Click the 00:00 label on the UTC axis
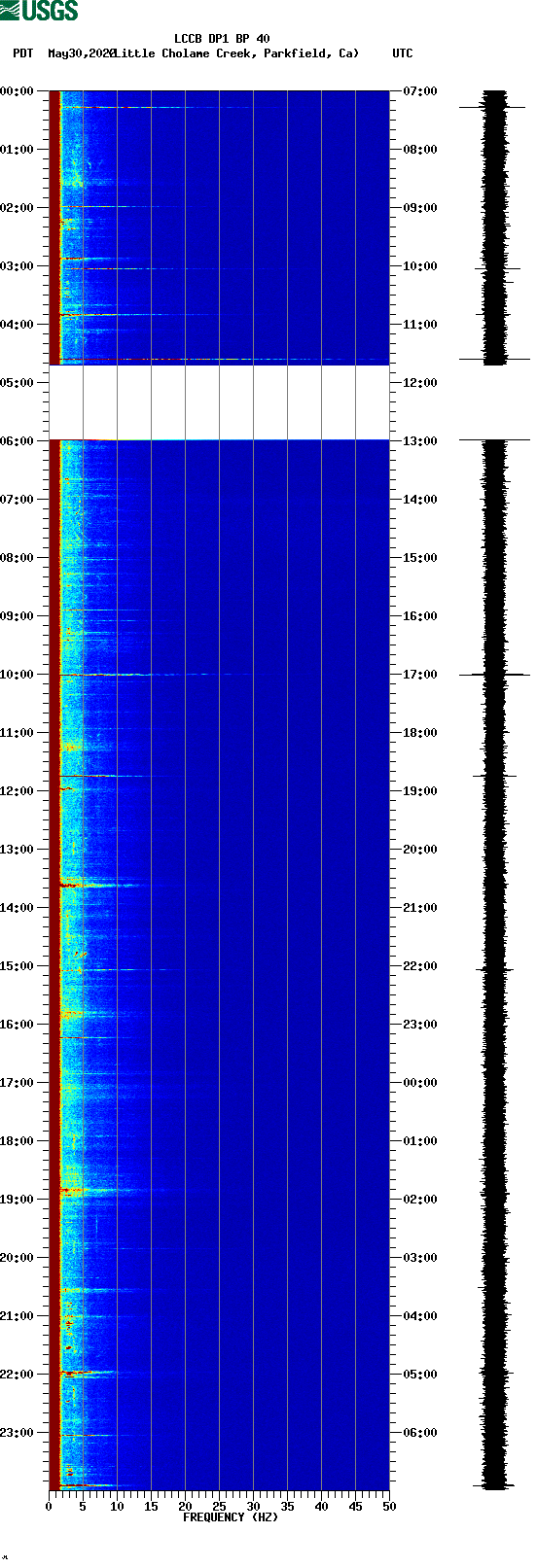Viewport: 537px width, 1568px height. 420,1083
